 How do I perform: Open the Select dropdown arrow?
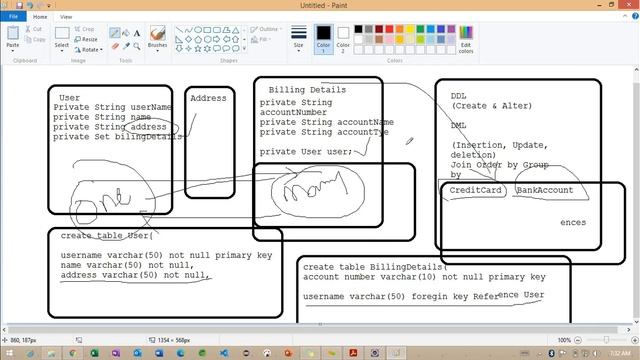point(62,51)
